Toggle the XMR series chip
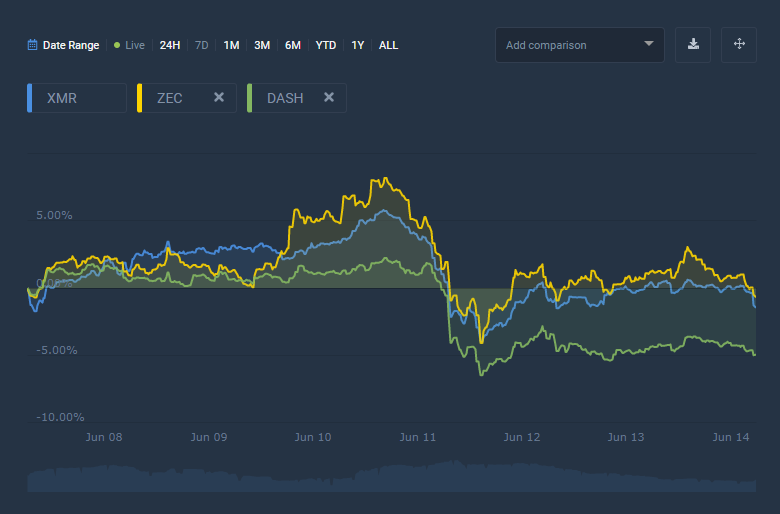This screenshot has height=514, width=780. 77,98
